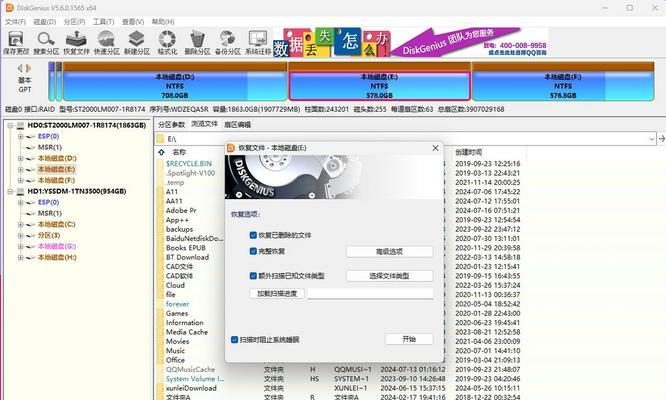Click the 删除分区 trash icon
The height and width of the screenshot is (400, 666).
coord(197,42)
